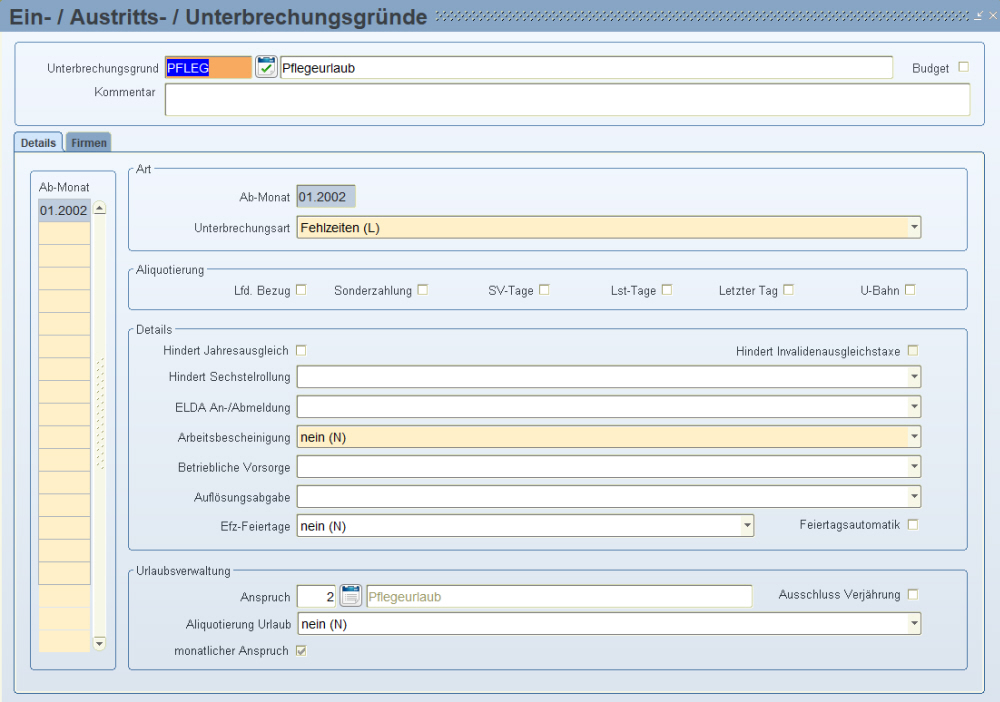The image size is (1000, 702).
Task: Select the 01.2002 entry in Ab-Monat list
Action: point(64,211)
